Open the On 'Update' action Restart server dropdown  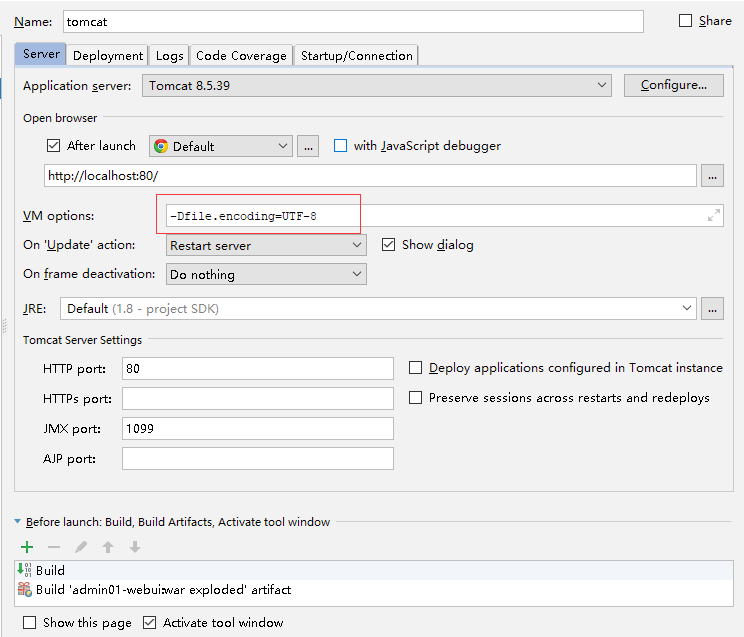[266, 245]
